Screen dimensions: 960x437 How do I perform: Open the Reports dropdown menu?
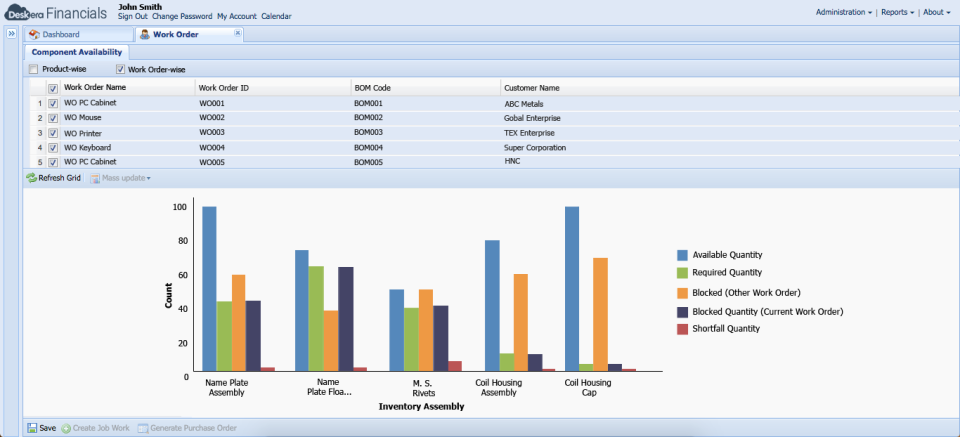pyautogui.click(x=898, y=12)
